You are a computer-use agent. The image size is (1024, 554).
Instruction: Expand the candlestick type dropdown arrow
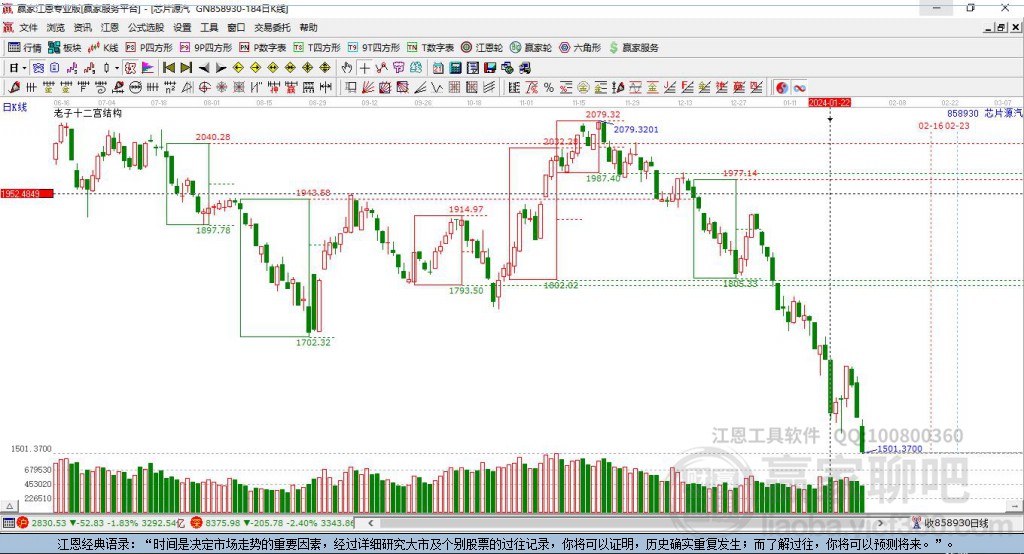(x=117, y=68)
